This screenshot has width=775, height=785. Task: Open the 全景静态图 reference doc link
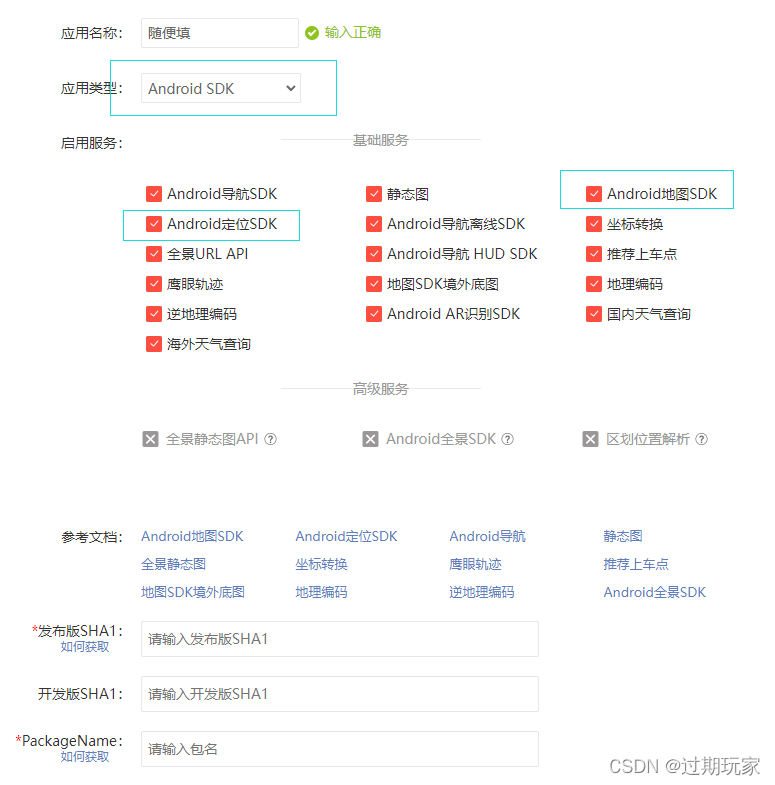[x=173, y=564]
